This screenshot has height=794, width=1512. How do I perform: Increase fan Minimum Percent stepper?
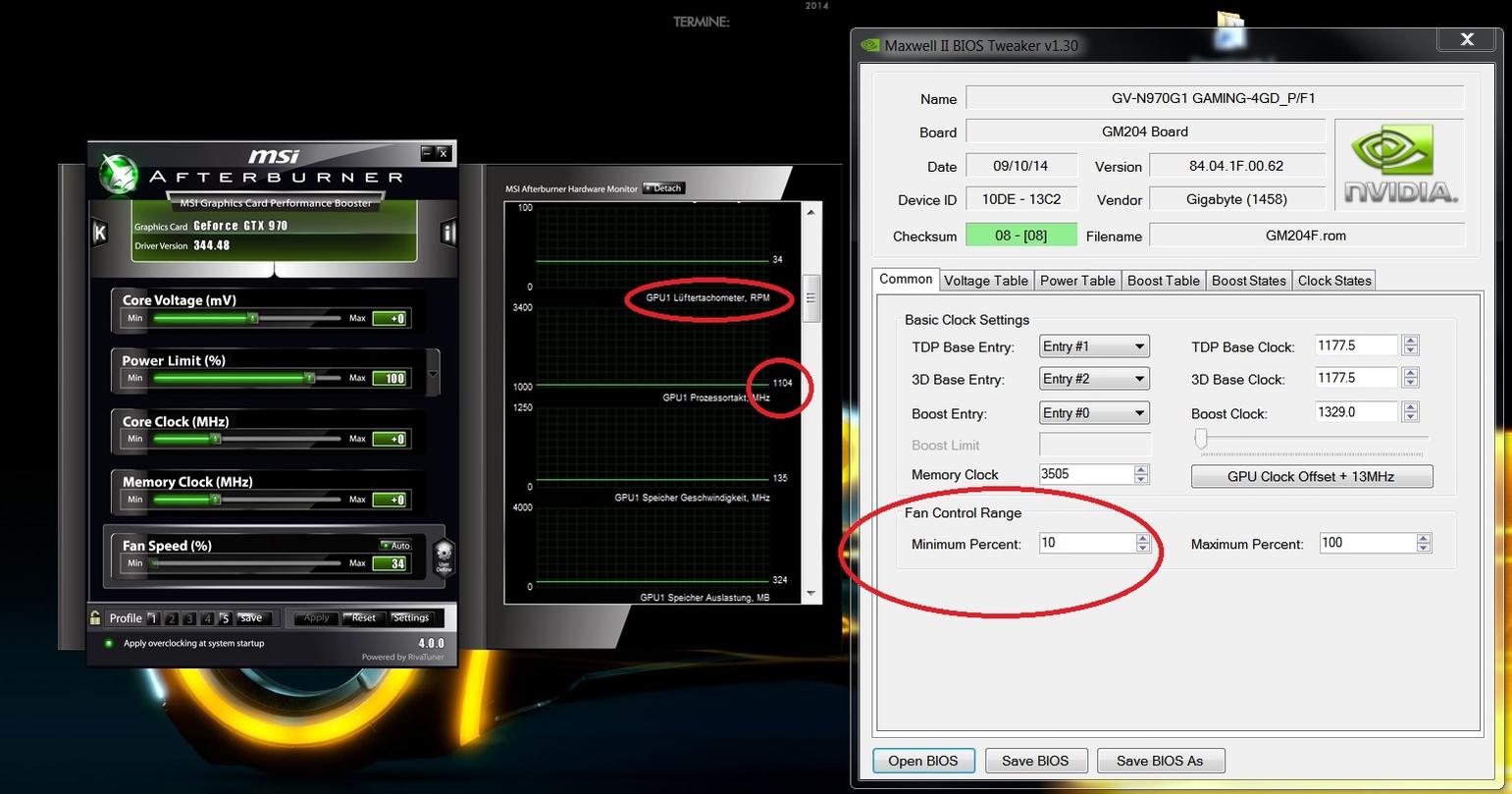pos(1143,538)
